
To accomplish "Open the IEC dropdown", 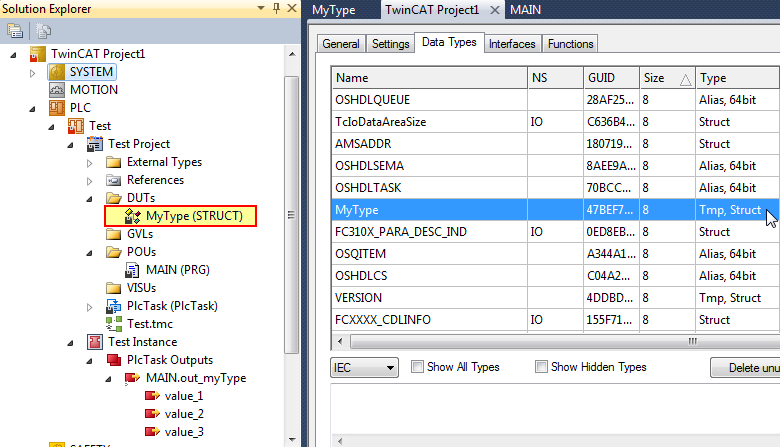I will (x=364, y=368).
